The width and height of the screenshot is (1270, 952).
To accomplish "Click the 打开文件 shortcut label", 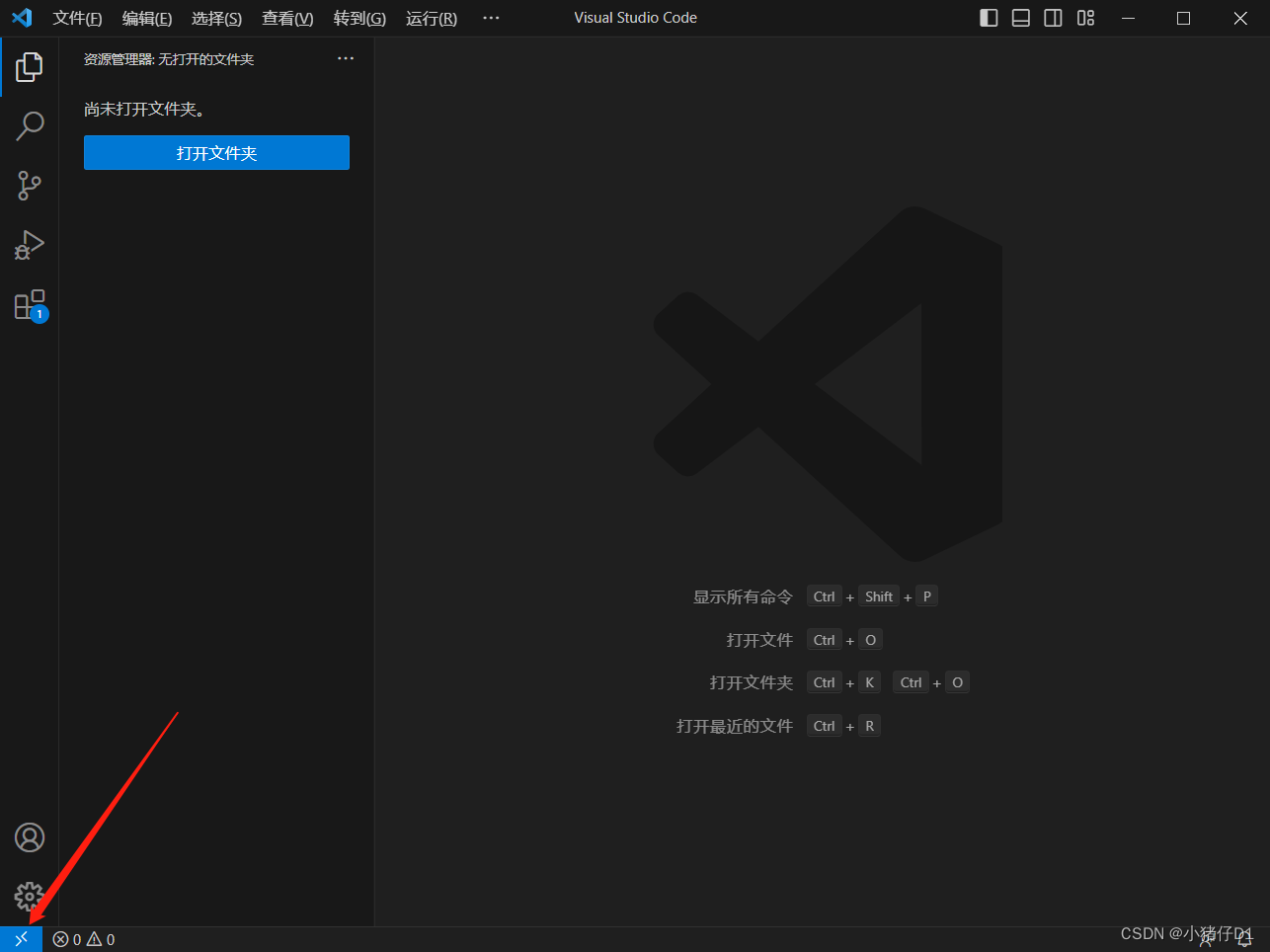I will [x=759, y=640].
